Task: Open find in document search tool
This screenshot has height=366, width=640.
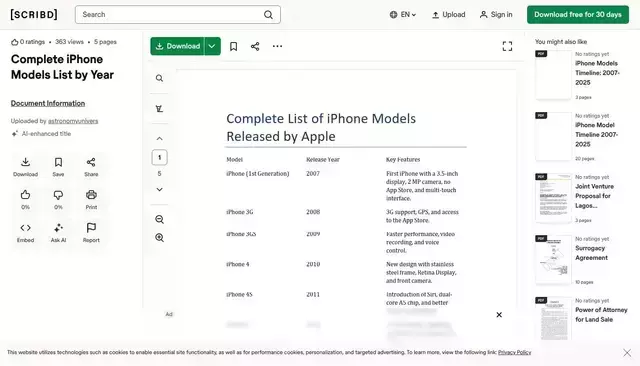Action: click(x=159, y=78)
